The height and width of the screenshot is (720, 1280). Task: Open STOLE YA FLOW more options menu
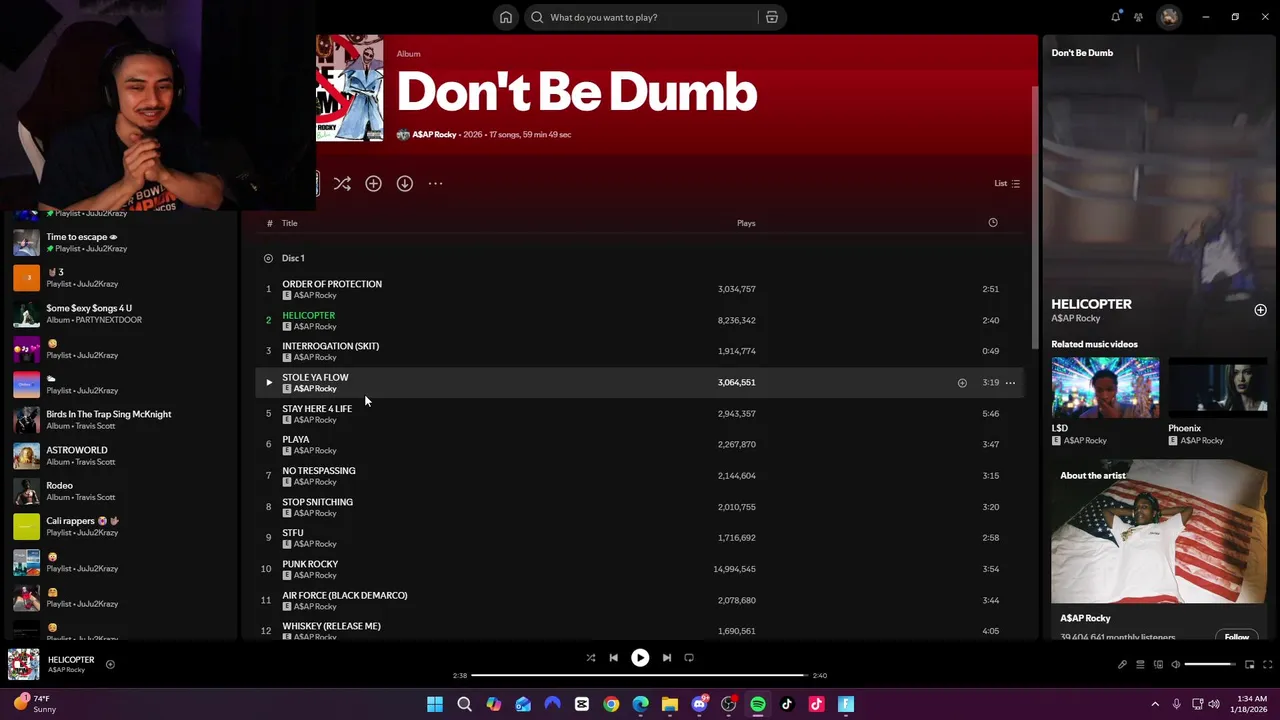click(1010, 382)
